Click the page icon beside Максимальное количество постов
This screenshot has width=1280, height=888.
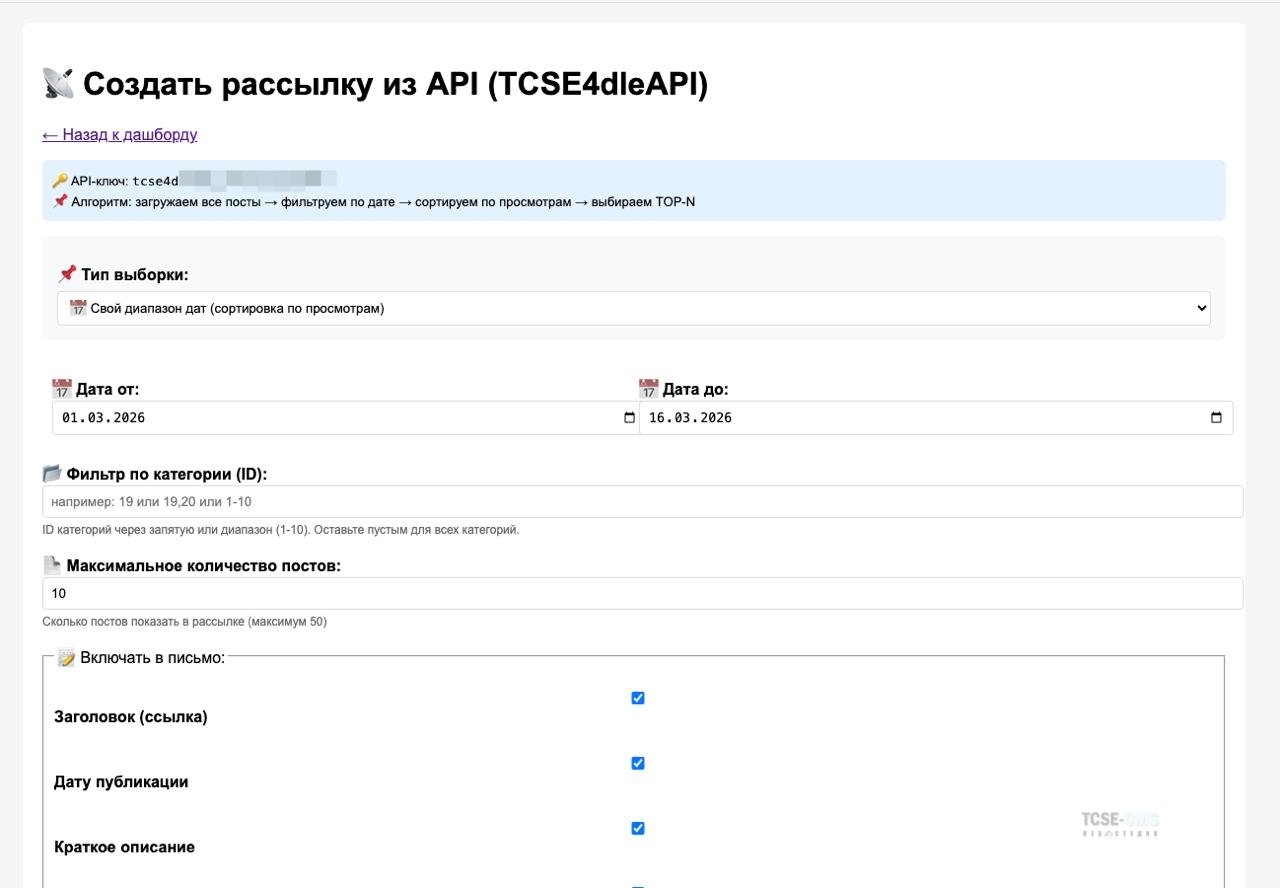pyautogui.click(x=52, y=566)
